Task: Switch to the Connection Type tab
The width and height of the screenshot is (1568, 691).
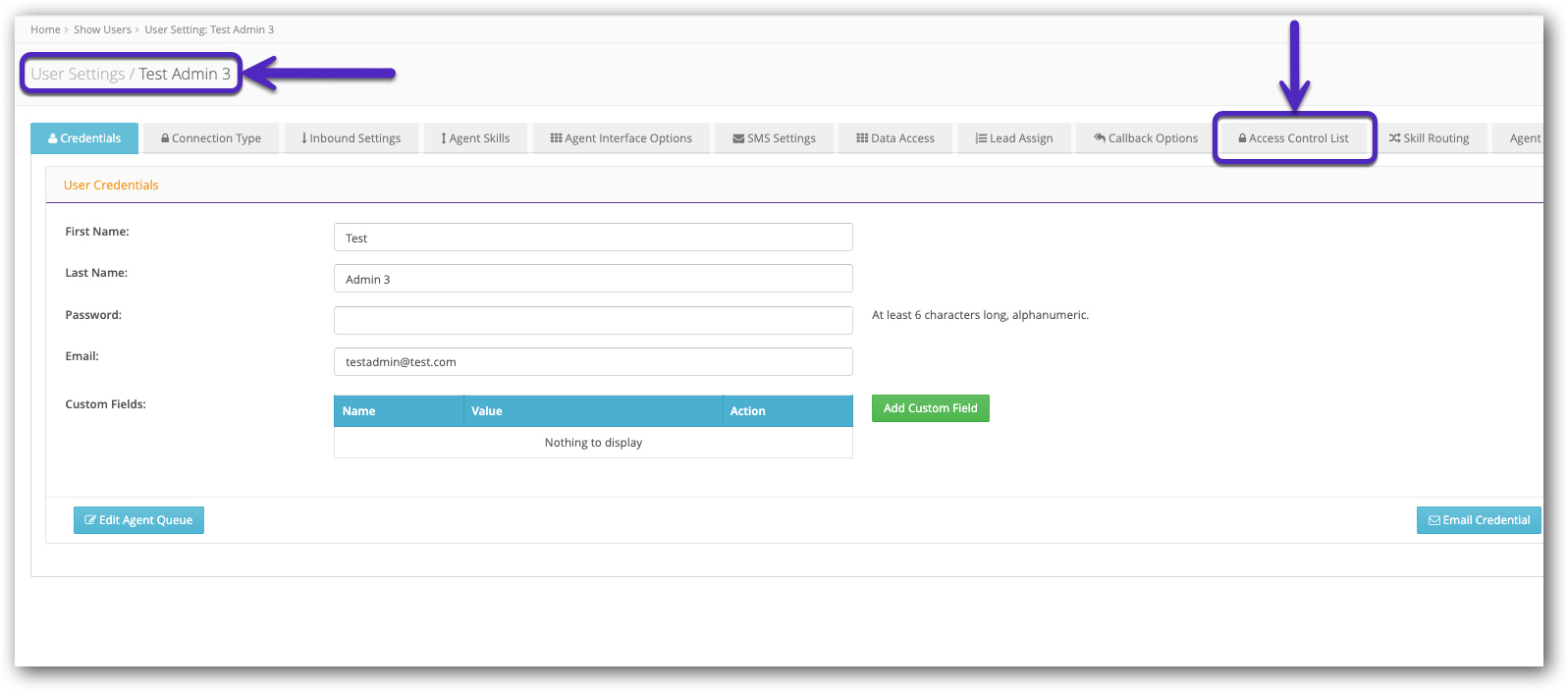Action: 211,138
